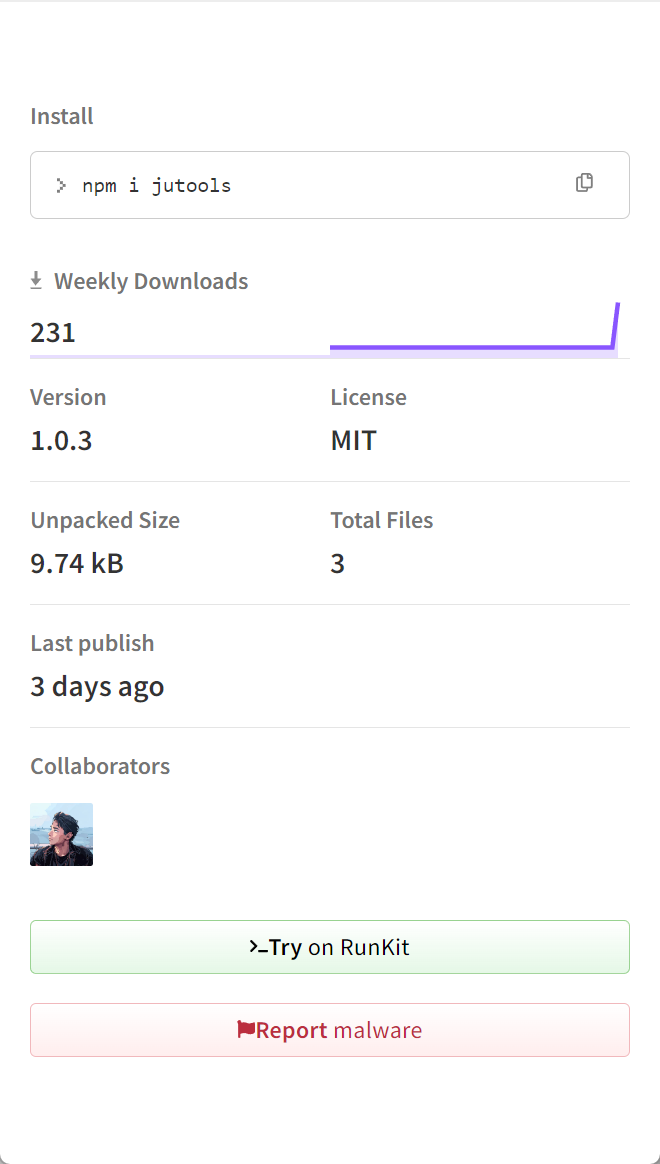Click the flag icon on Report malware
660x1164 pixels.
coord(245,1029)
